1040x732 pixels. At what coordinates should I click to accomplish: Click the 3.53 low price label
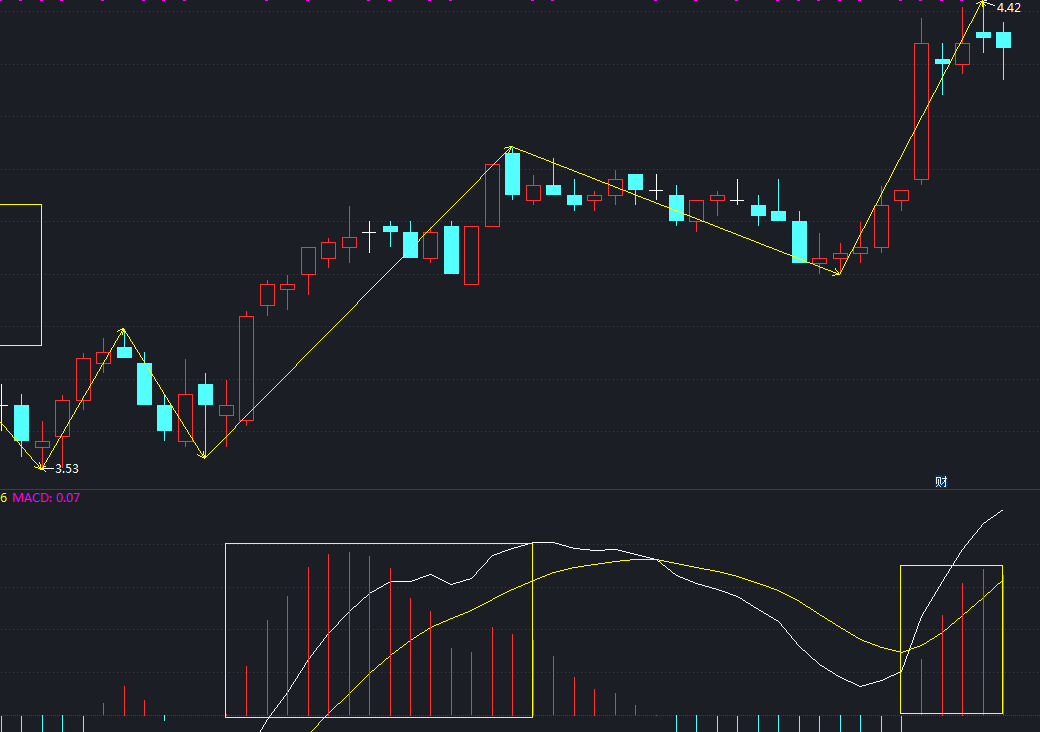[x=66, y=469]
